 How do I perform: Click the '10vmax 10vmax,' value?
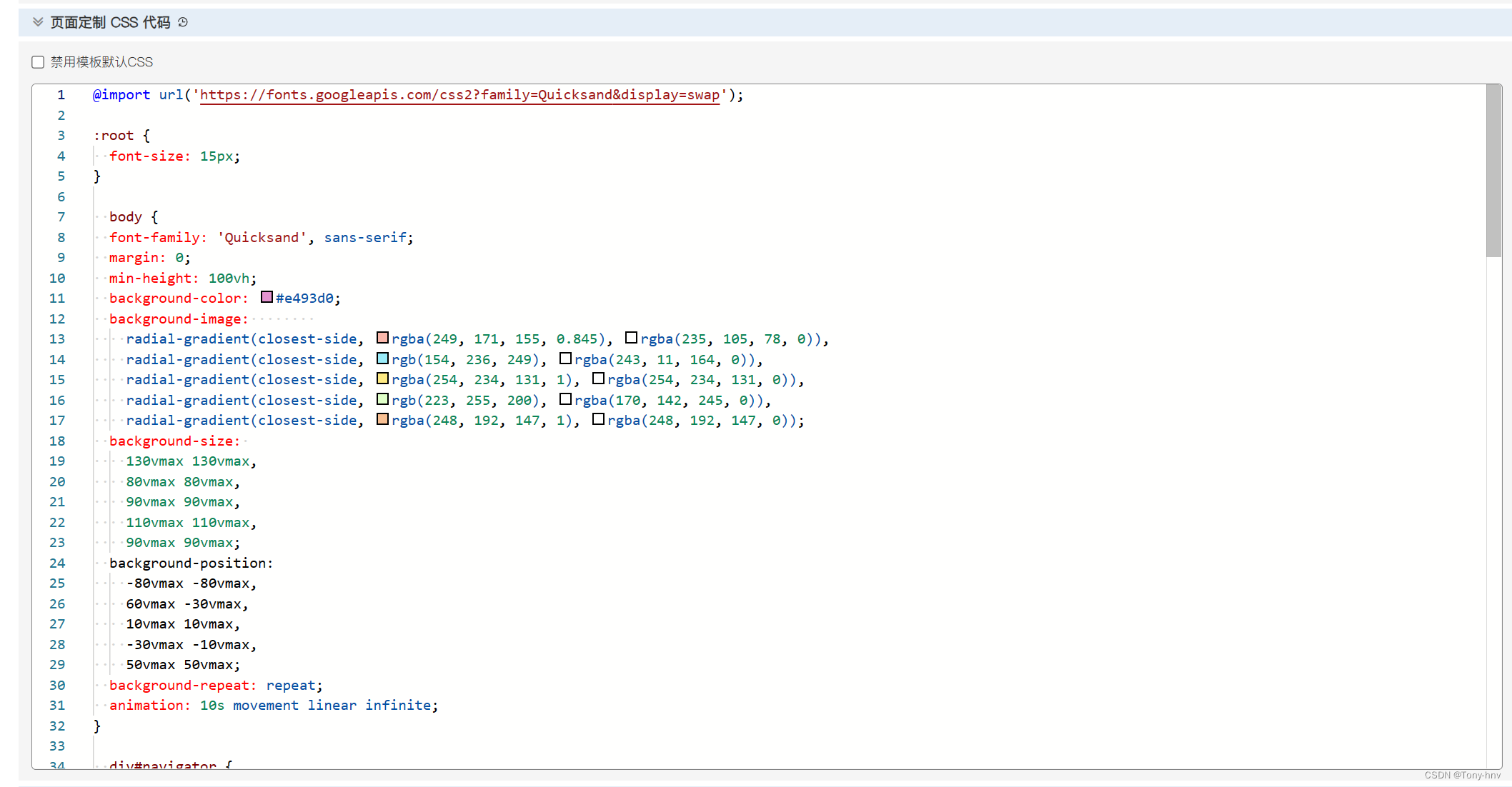[183, 624]
